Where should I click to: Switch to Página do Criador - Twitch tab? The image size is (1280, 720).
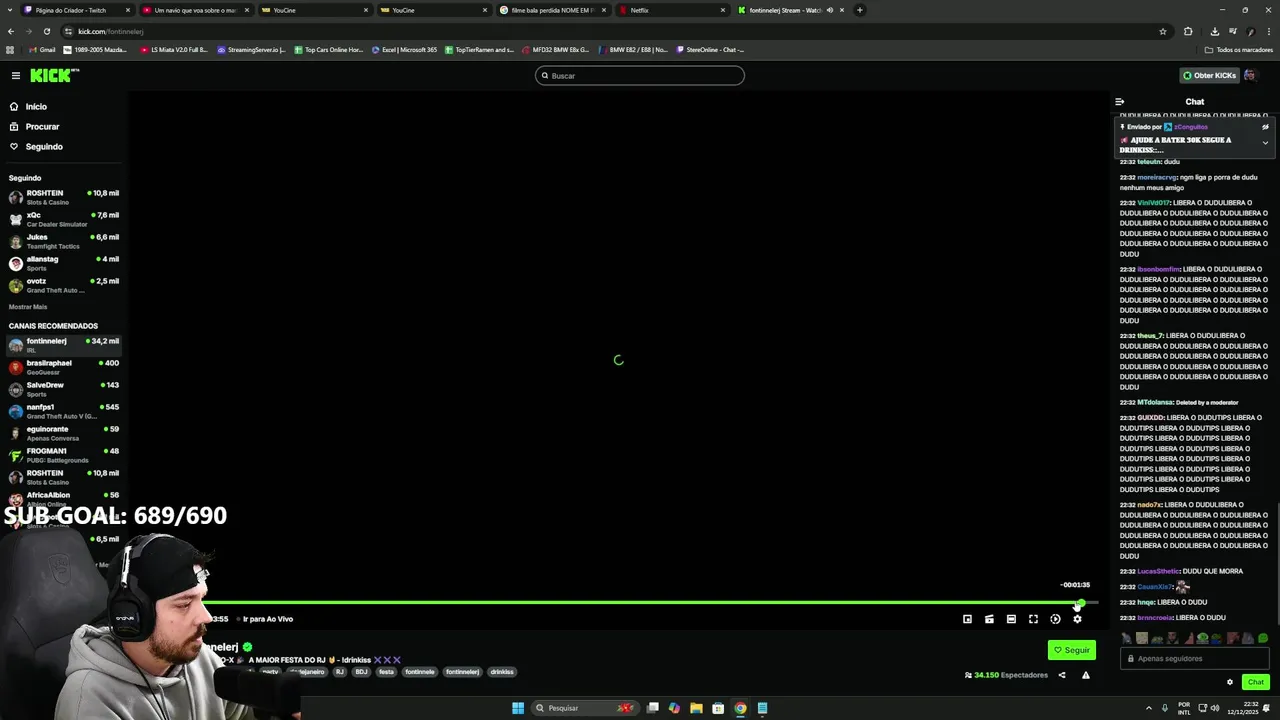pyautogui.click(x=75, y=10)
